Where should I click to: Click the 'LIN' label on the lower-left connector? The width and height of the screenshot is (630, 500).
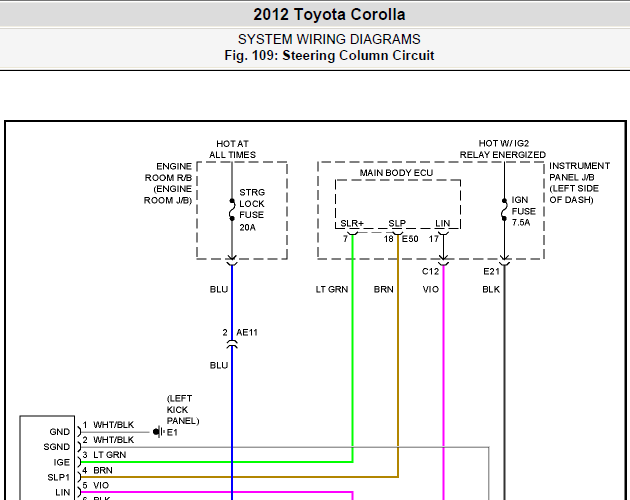click(x=63, y=492)
